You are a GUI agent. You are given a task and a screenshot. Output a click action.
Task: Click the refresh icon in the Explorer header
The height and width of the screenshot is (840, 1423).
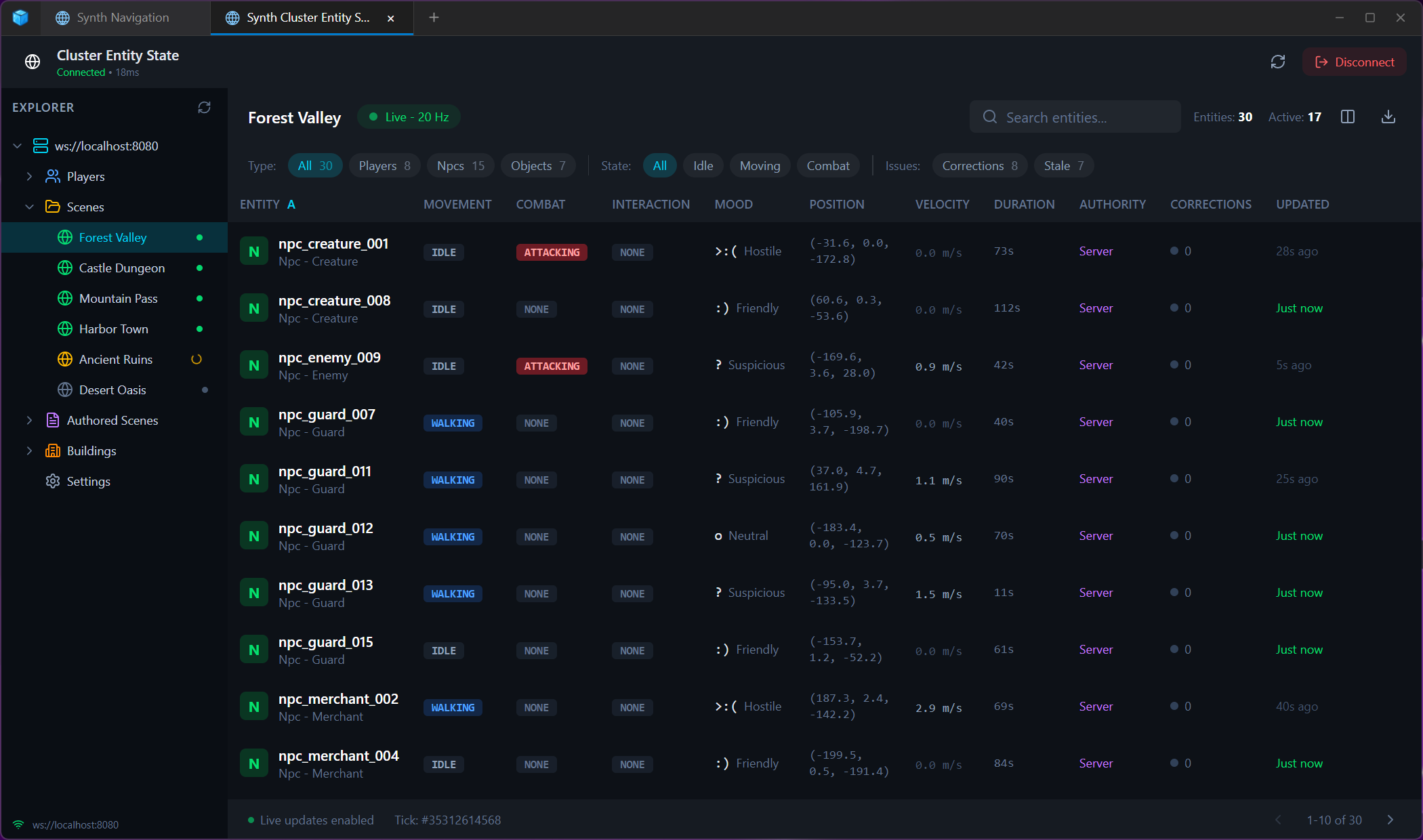[x=205, y=107]
